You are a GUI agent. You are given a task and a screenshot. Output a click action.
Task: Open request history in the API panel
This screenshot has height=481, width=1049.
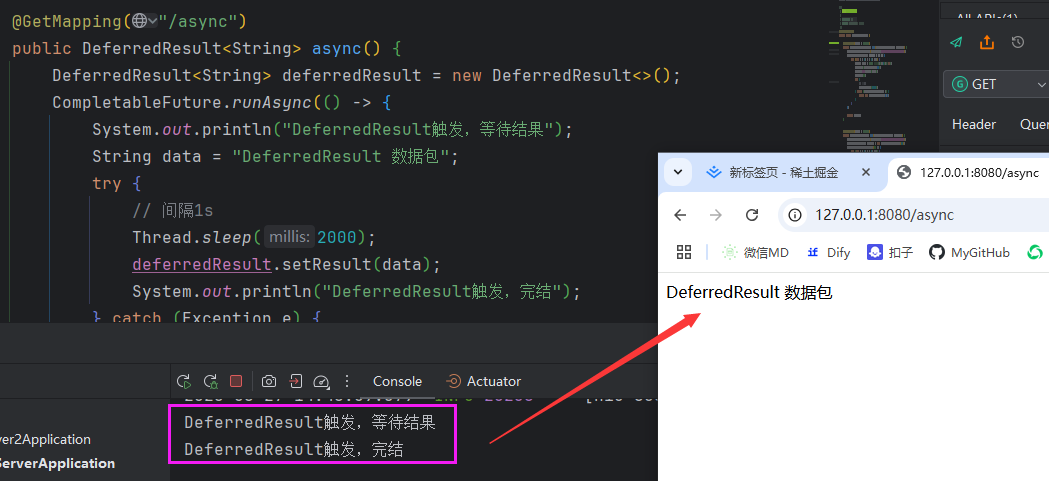(1018, 42)
